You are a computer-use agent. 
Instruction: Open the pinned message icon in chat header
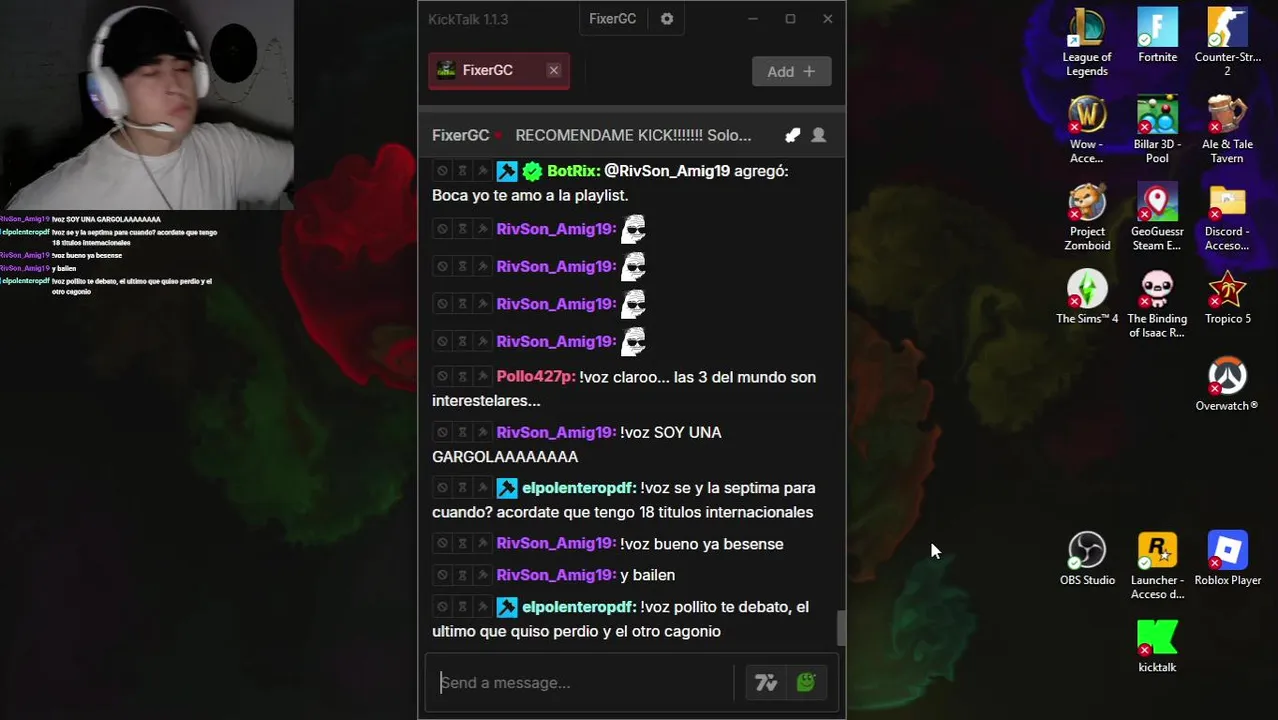(x=792, y=135)
